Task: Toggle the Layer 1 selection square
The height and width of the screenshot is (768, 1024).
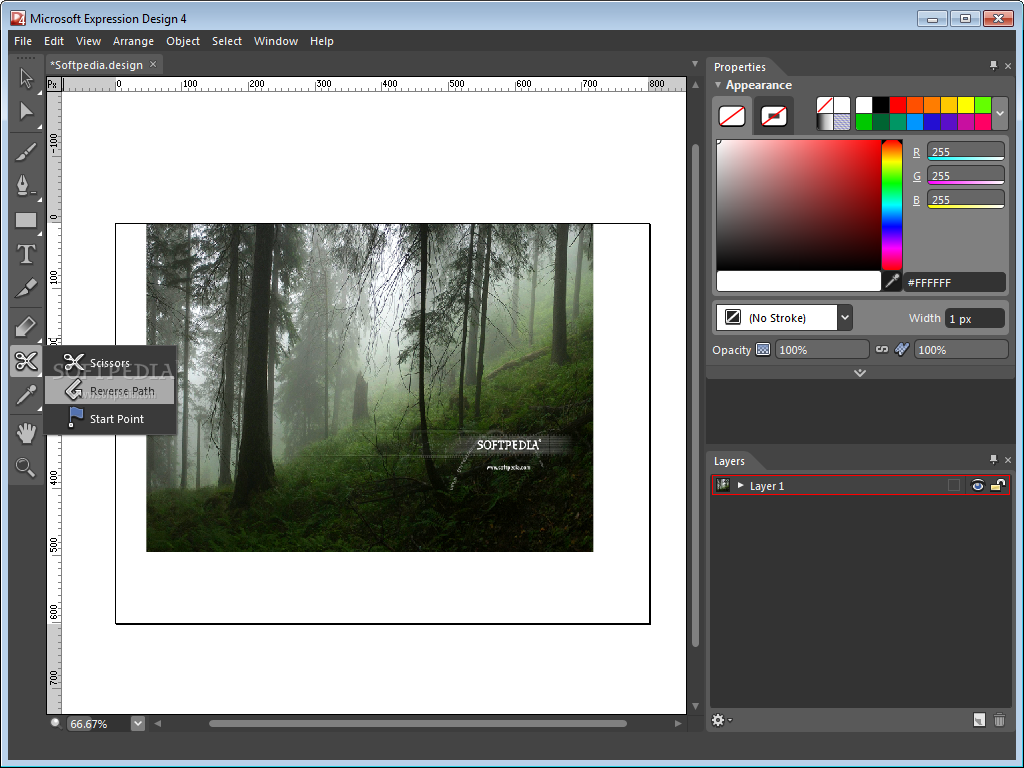Action: coord(954,485)
